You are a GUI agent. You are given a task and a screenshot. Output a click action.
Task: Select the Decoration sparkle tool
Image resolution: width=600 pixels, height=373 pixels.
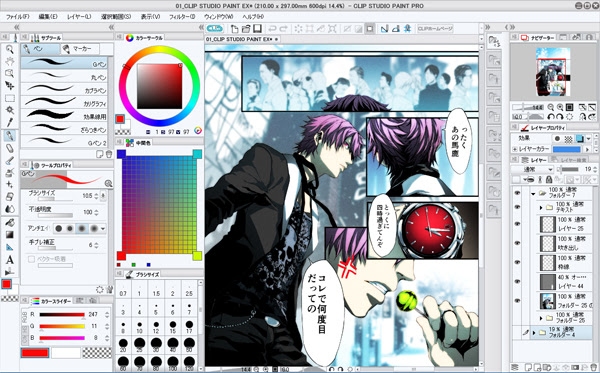10,184
